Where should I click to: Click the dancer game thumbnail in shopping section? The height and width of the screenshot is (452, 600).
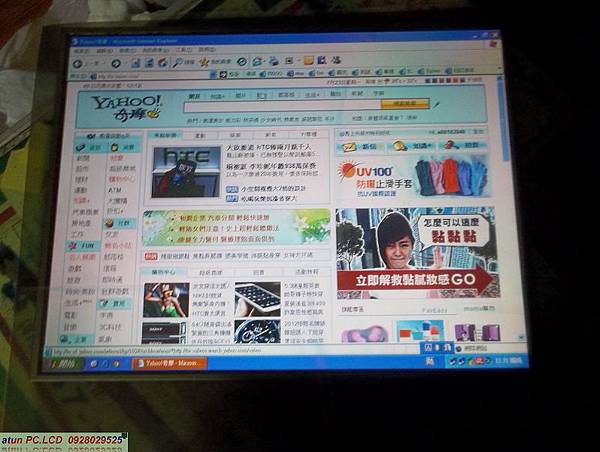coord(166,300)
